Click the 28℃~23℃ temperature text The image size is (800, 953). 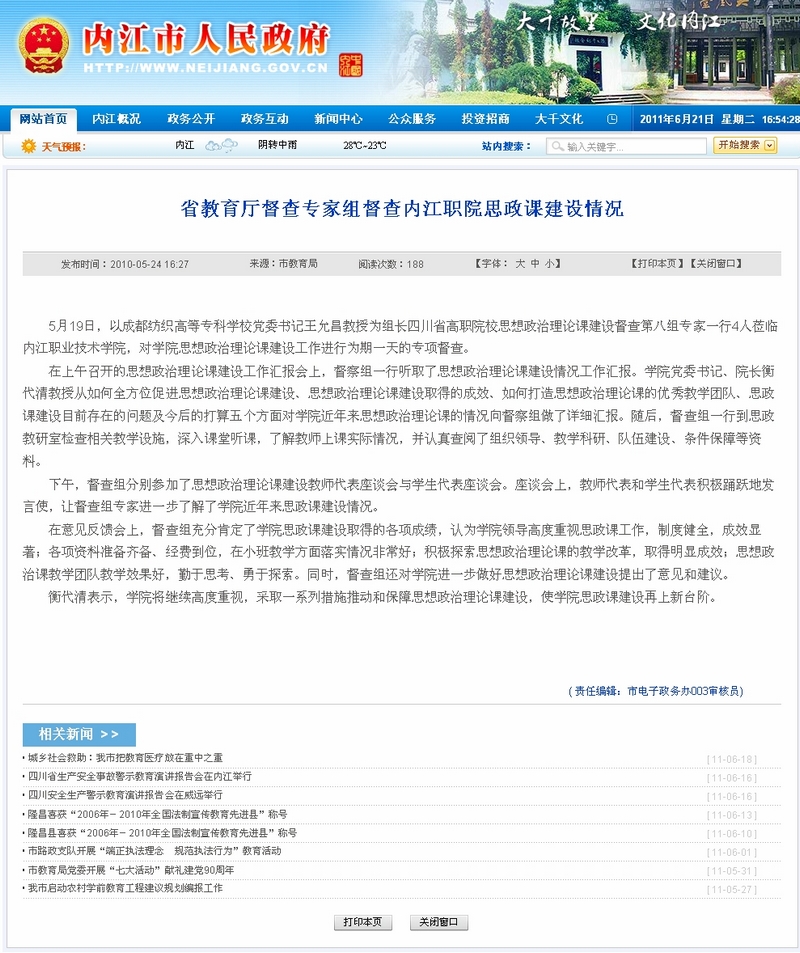tap(364, 145)
